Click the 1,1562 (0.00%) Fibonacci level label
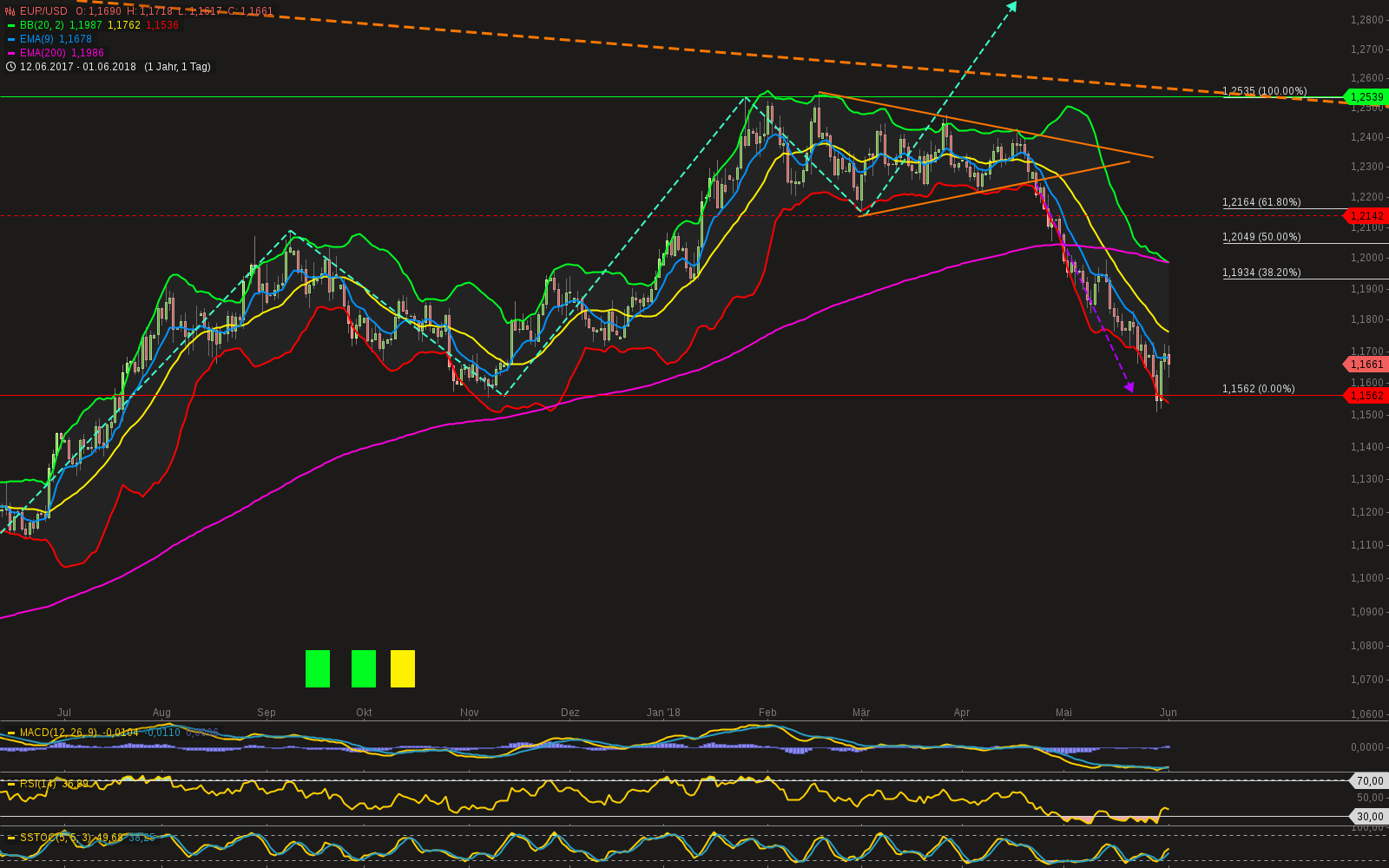This screenshot has height=868, width=1389. [1257, 388]
